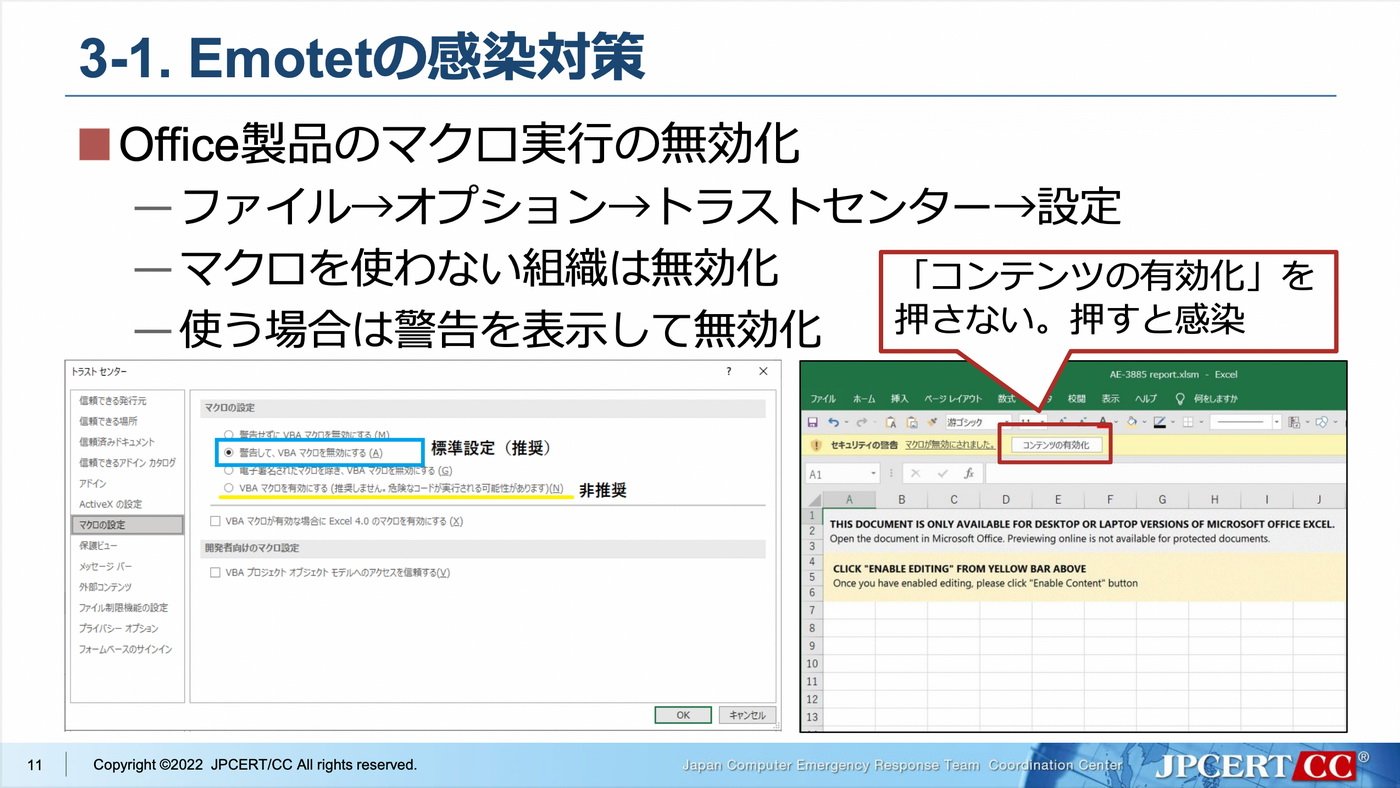The image size is (1400, 788).
Task: Click the format painter brush icon
Action: pyautogui.click(x=933, y=422)
